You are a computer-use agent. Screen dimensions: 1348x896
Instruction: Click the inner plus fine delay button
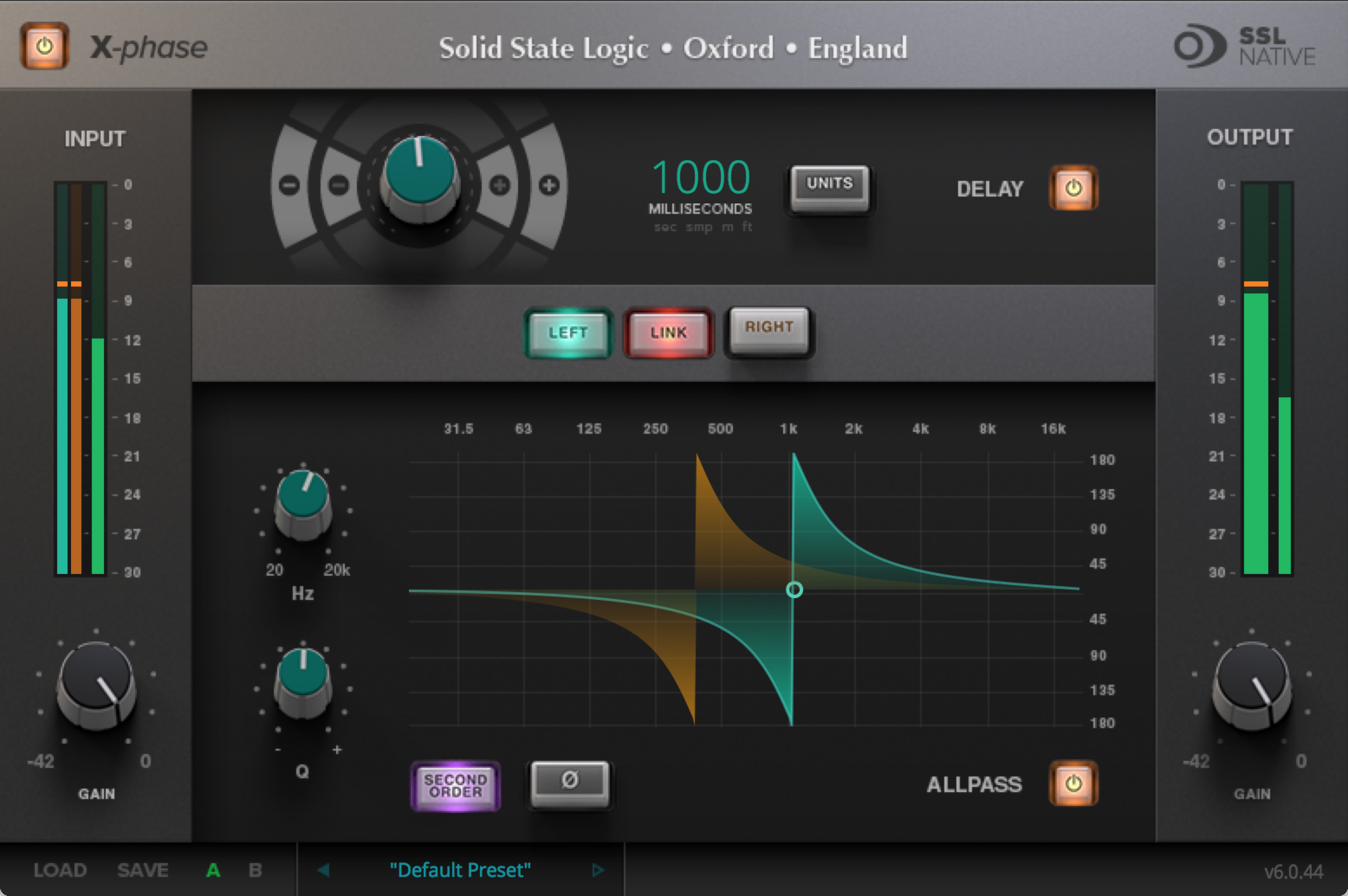point(500,185)
